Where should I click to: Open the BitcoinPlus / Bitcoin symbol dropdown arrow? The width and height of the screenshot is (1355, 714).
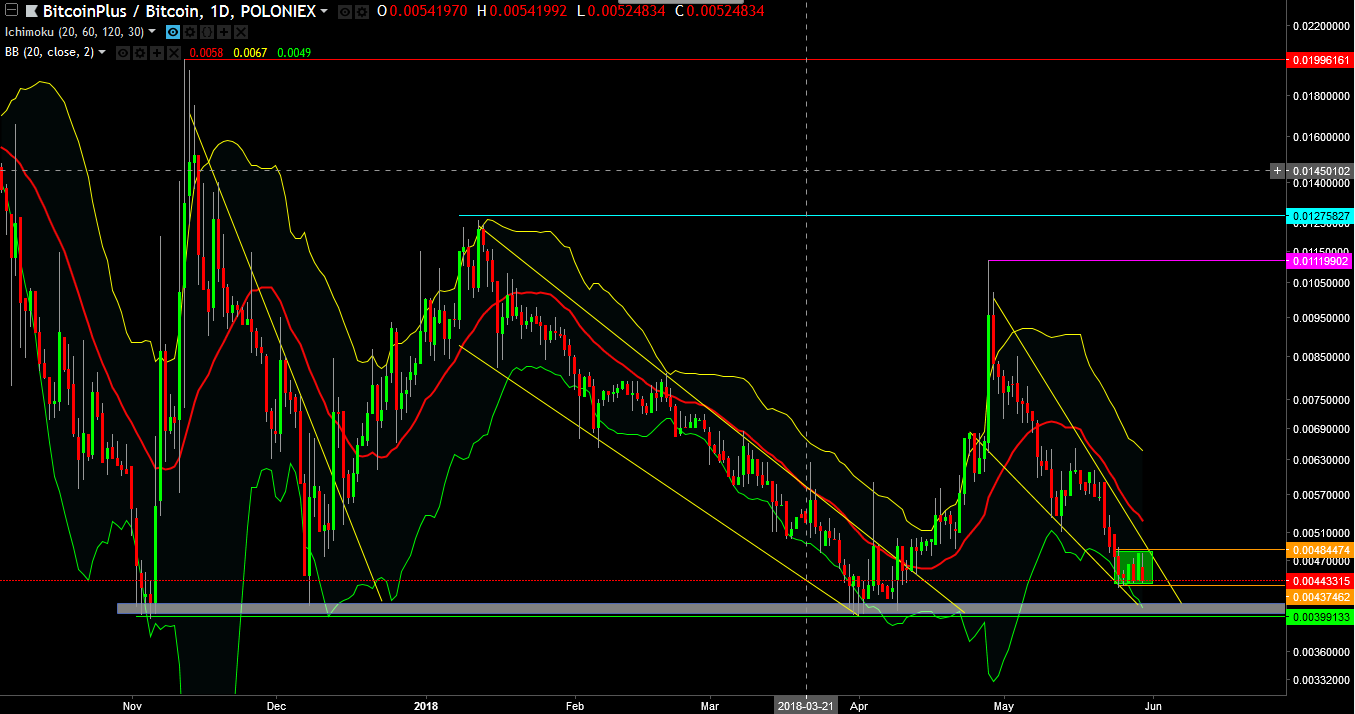(323, 11)
